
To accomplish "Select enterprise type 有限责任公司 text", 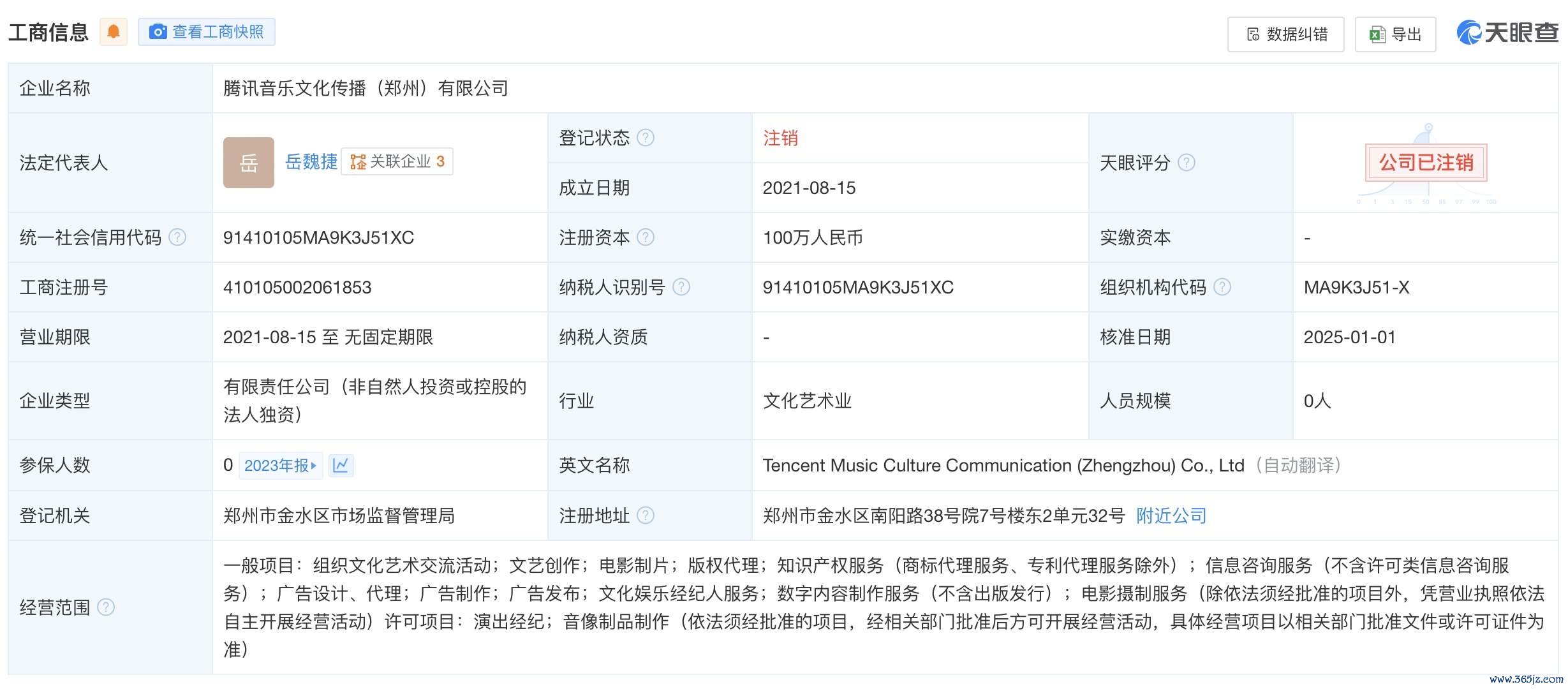I will [x=375, y=401].
